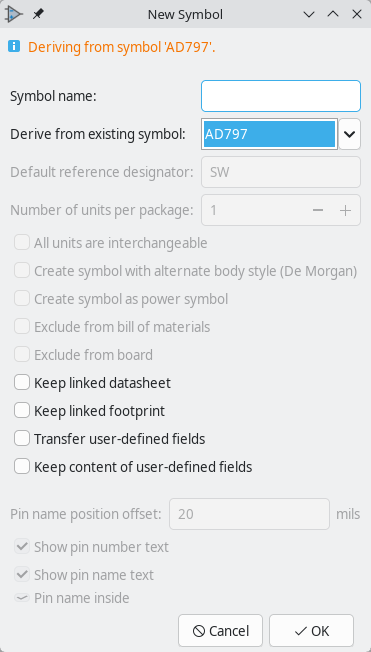Click the KiCad symbol editor title icon
Viewport: 371px width, 652px height.
(x=13, y=15)
